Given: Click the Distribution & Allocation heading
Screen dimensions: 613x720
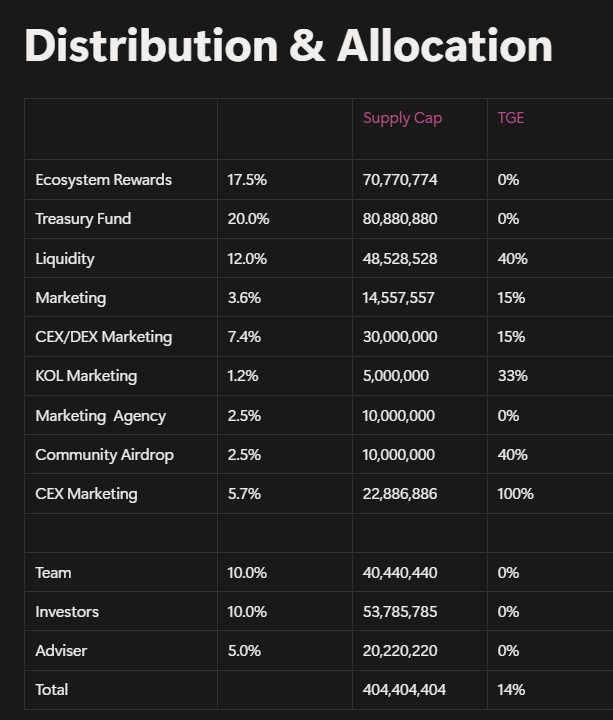Looking at the screenshot, I should [x=288, y=46].
